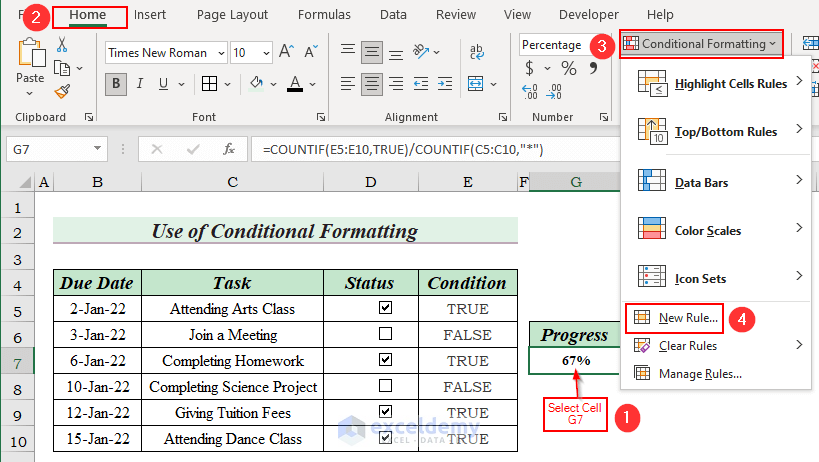Screen dimensions: 819x462
Task: Align text right
Action: 396,84
